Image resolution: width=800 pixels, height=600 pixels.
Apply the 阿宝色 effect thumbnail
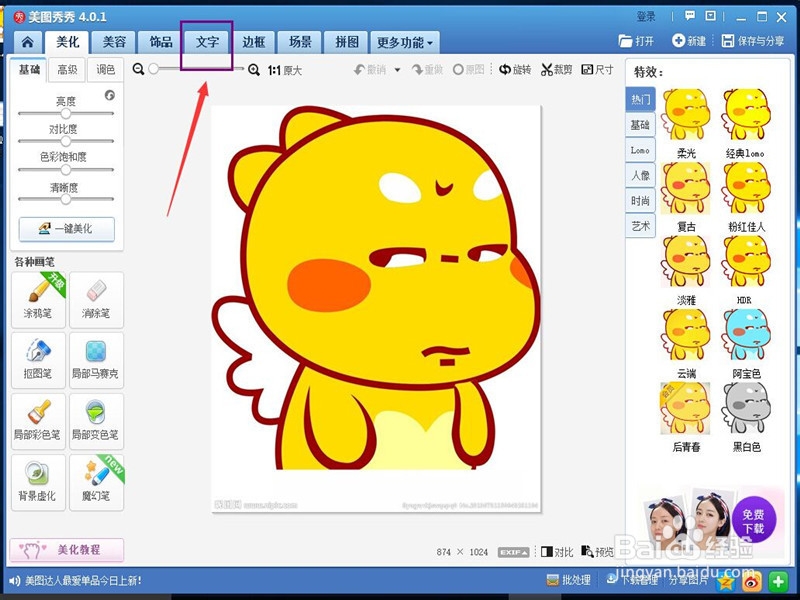(745, 335)
